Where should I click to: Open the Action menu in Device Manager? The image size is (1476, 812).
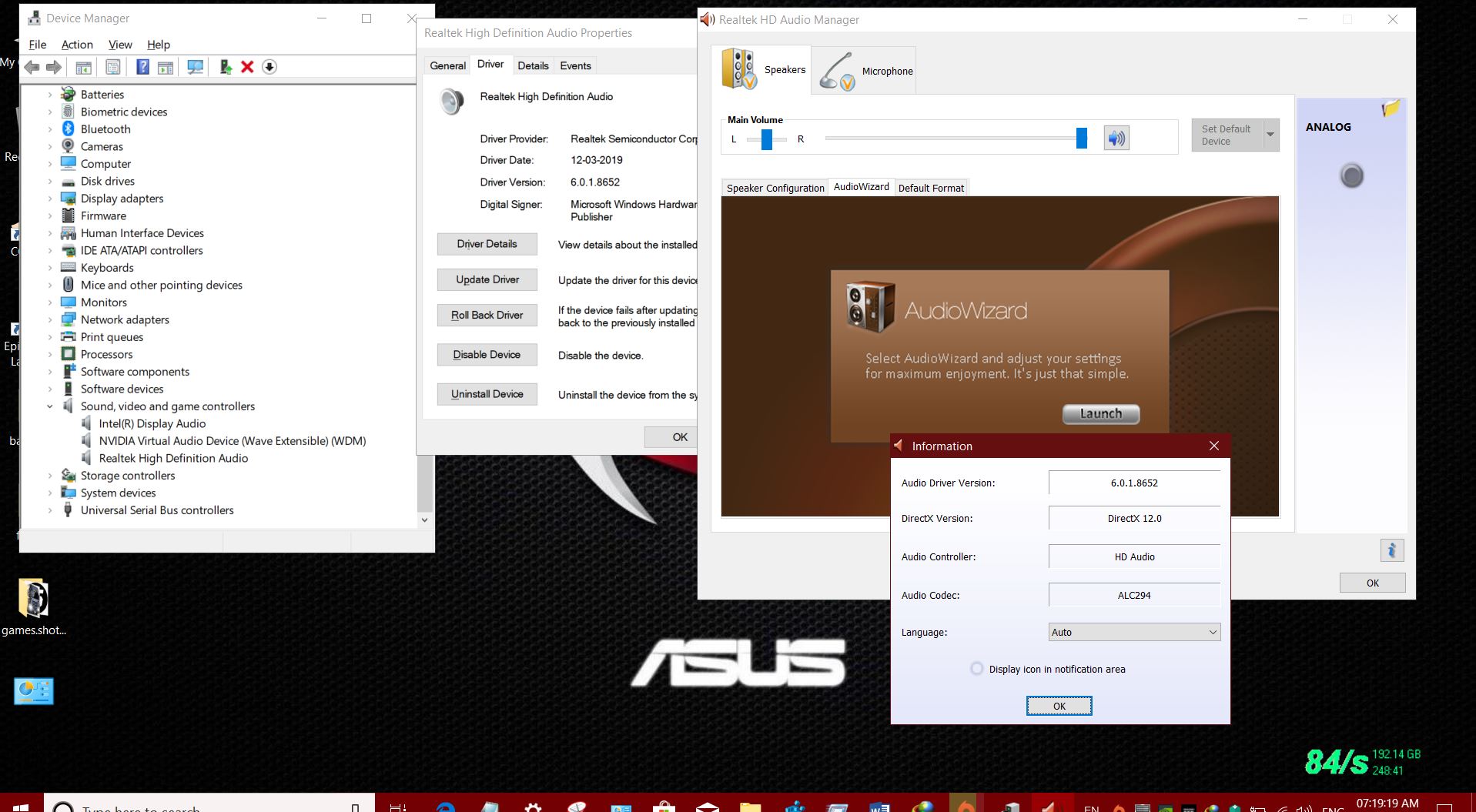point(77,45)
